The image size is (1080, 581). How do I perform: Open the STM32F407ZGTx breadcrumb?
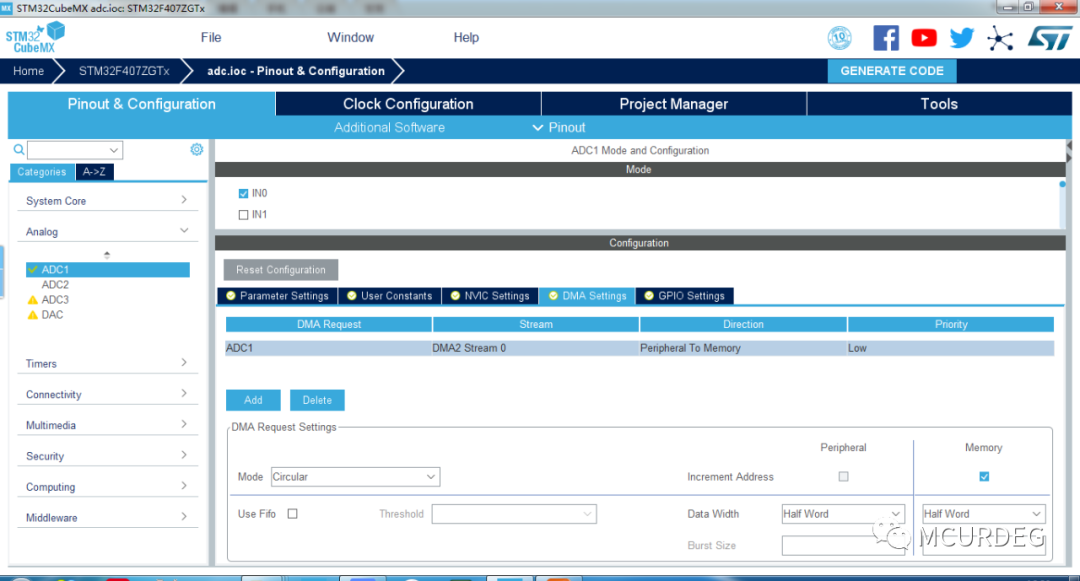coord(124,71)
